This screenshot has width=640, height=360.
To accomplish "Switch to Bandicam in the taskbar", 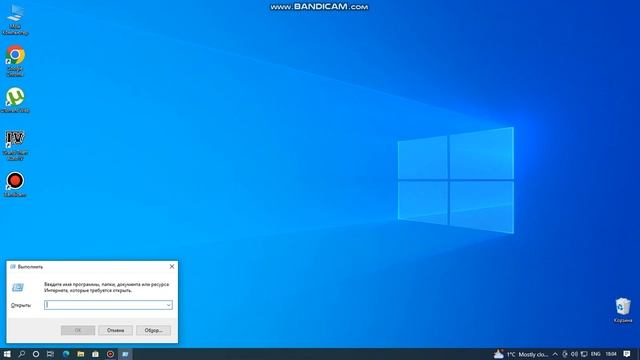I will coord(110,354).
